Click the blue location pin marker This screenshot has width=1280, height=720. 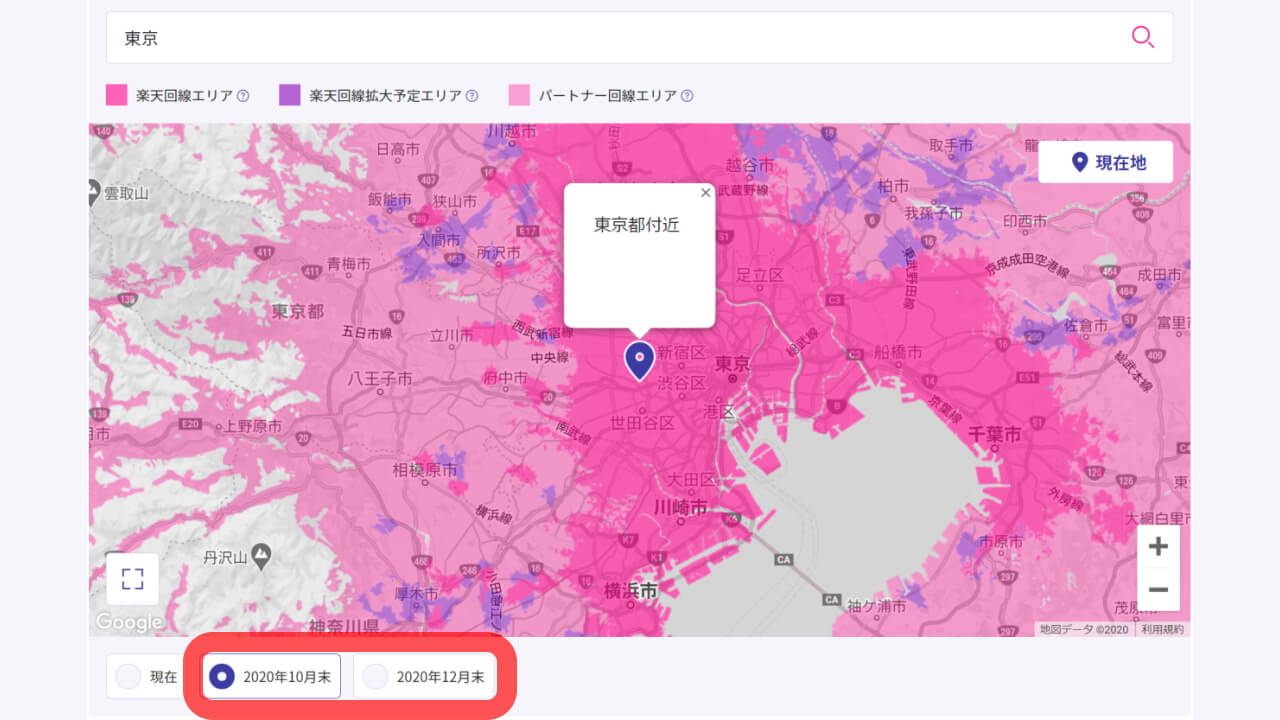[639, 360]
